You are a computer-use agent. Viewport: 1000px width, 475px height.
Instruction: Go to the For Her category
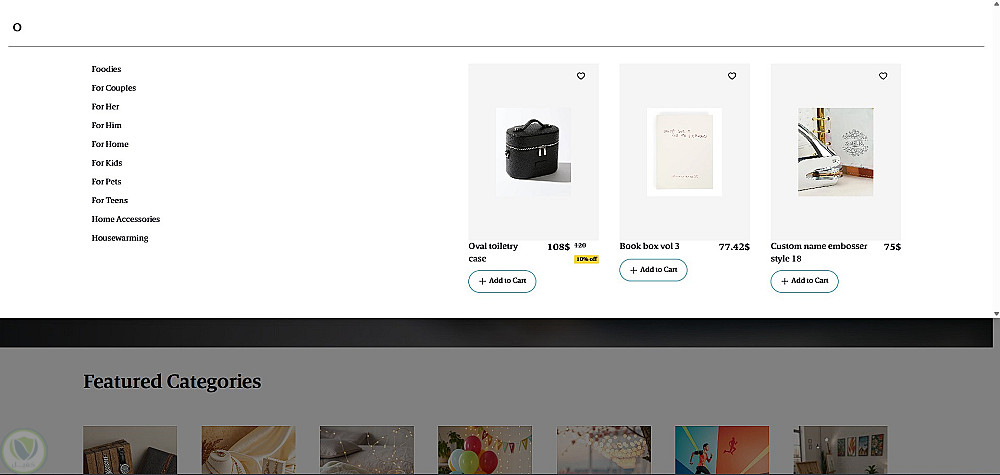(x=105, y=107)
